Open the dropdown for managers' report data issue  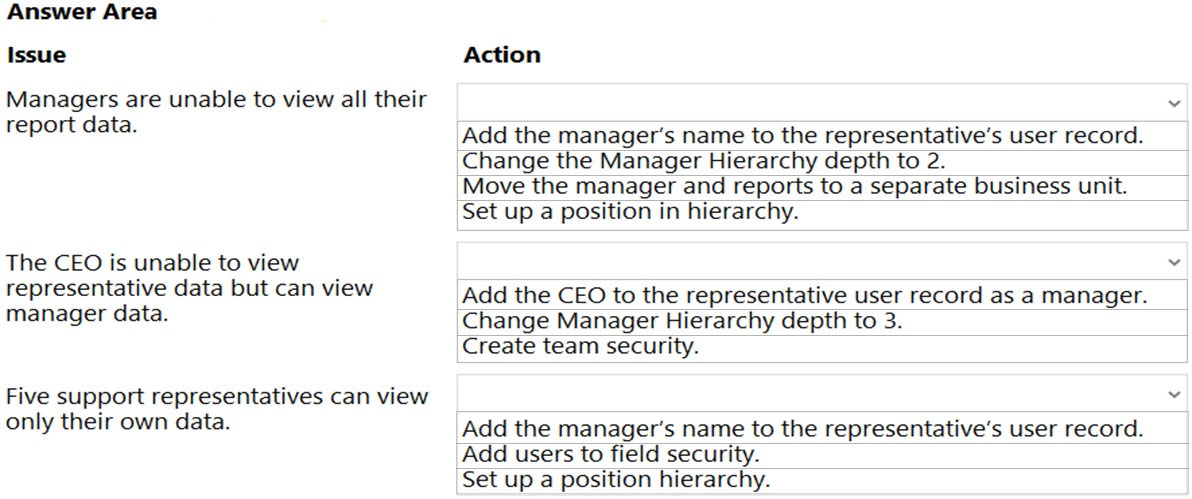point(820,103)
